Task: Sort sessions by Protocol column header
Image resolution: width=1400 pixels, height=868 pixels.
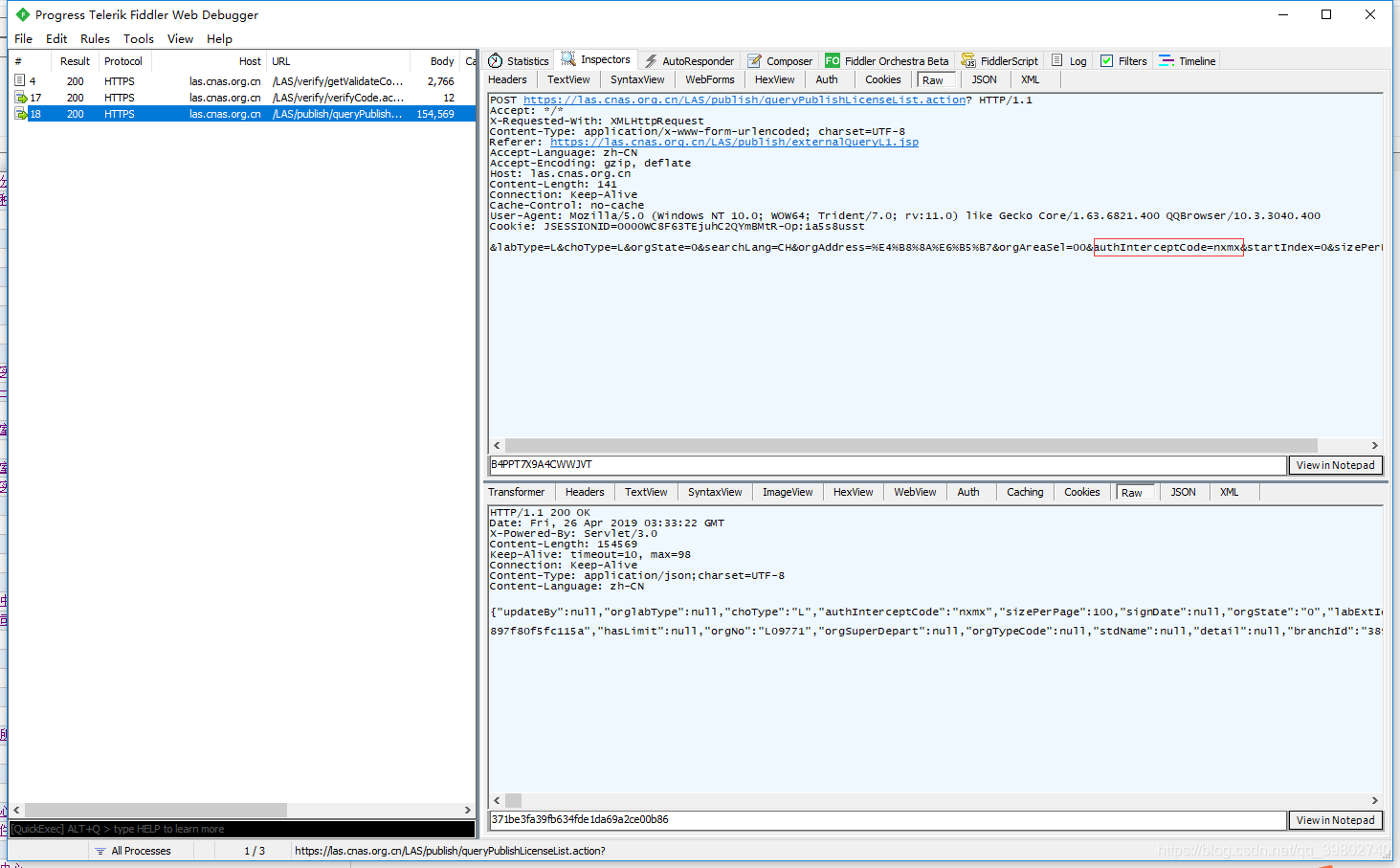Action: click(123, 61)
